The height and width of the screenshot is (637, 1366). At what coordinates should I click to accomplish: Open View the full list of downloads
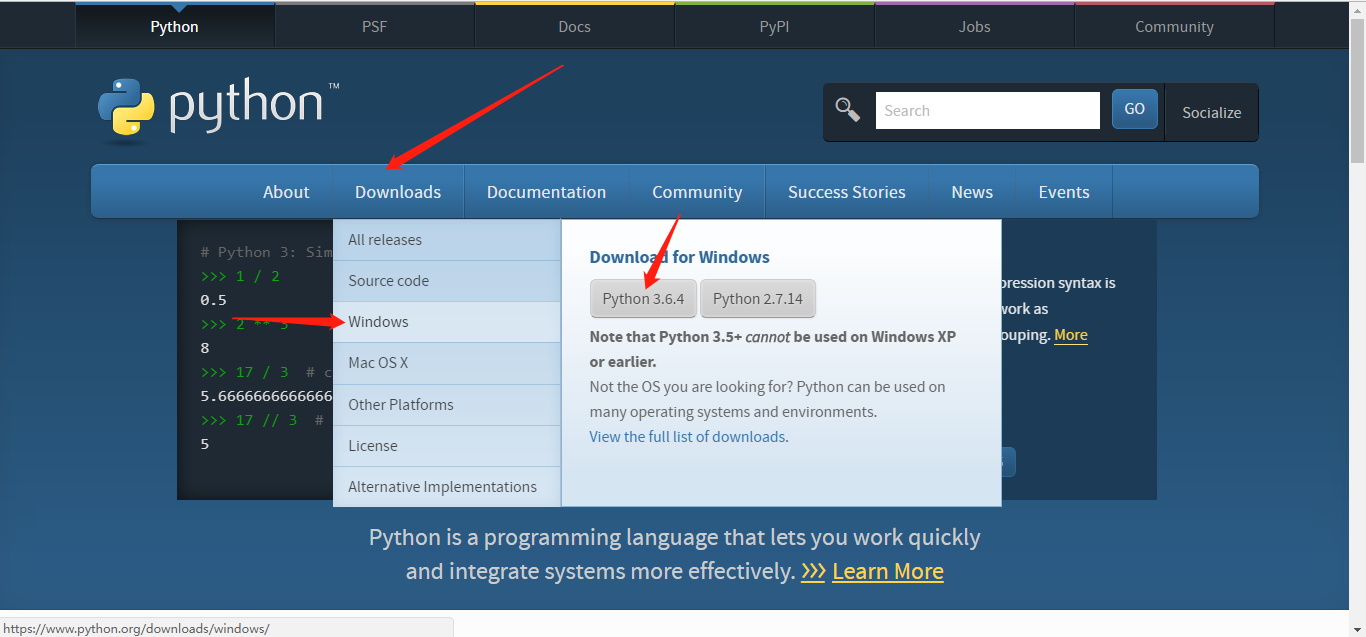(687, 437)
